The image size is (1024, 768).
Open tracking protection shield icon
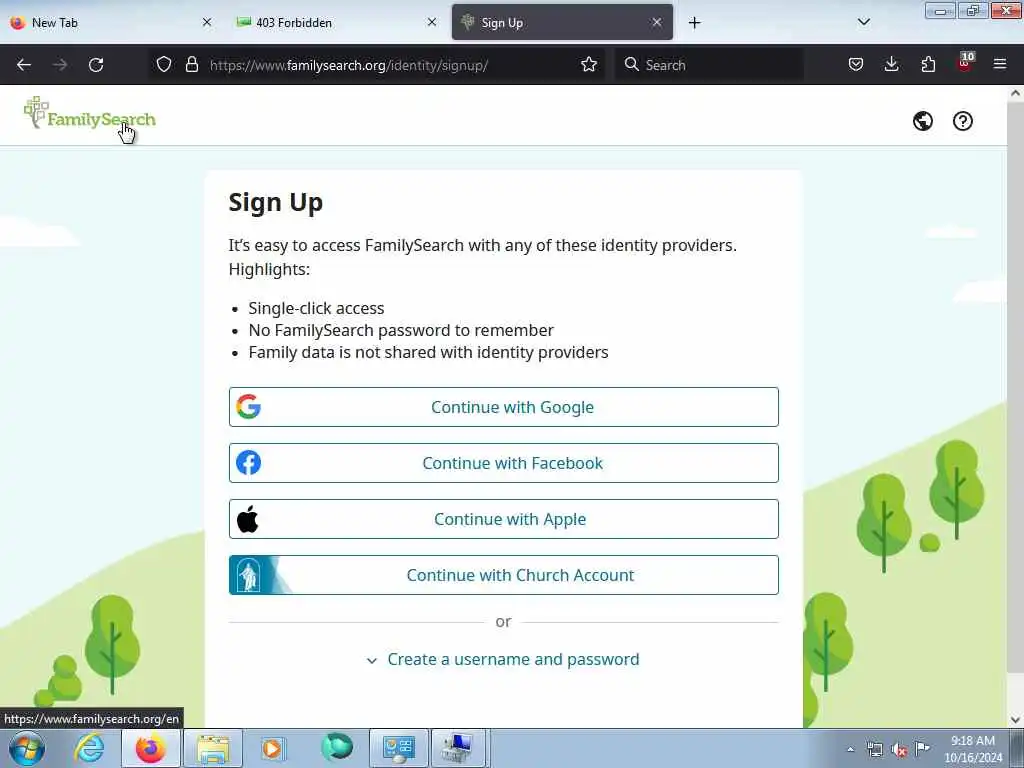[x=164, y=64]
